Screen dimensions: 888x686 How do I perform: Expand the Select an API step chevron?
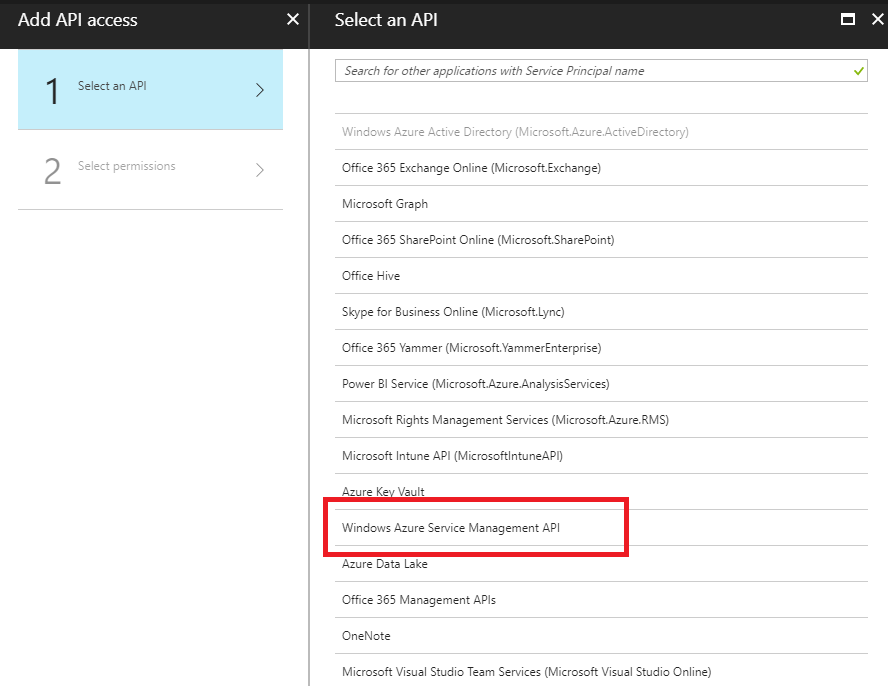click(x=260, y=90)
